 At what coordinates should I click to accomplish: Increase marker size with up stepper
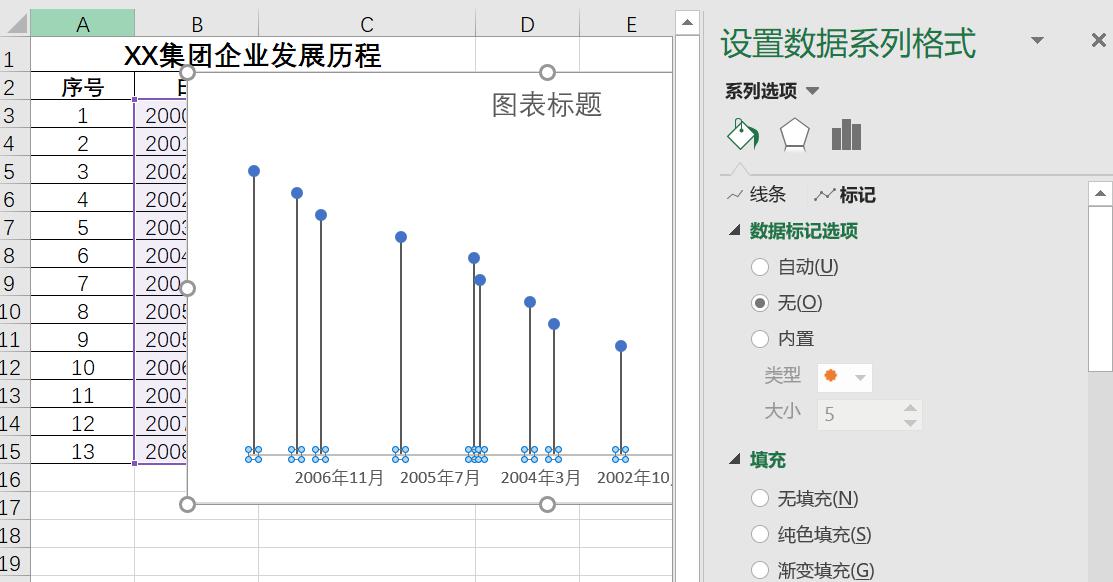pyautogui.click(x=911, y=407)
